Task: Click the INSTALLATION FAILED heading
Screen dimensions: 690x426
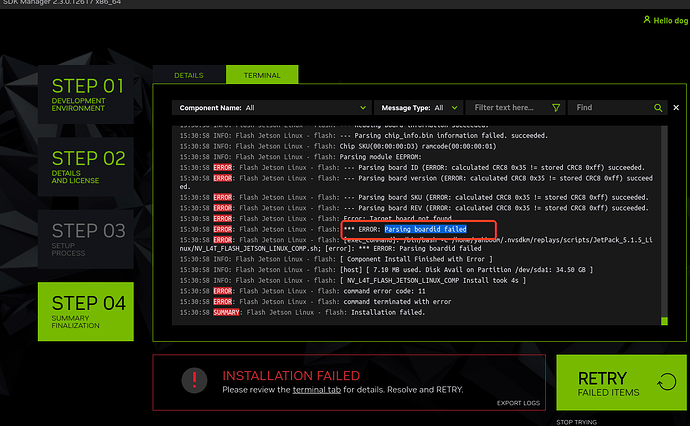Action: click(x=291, y=375)
